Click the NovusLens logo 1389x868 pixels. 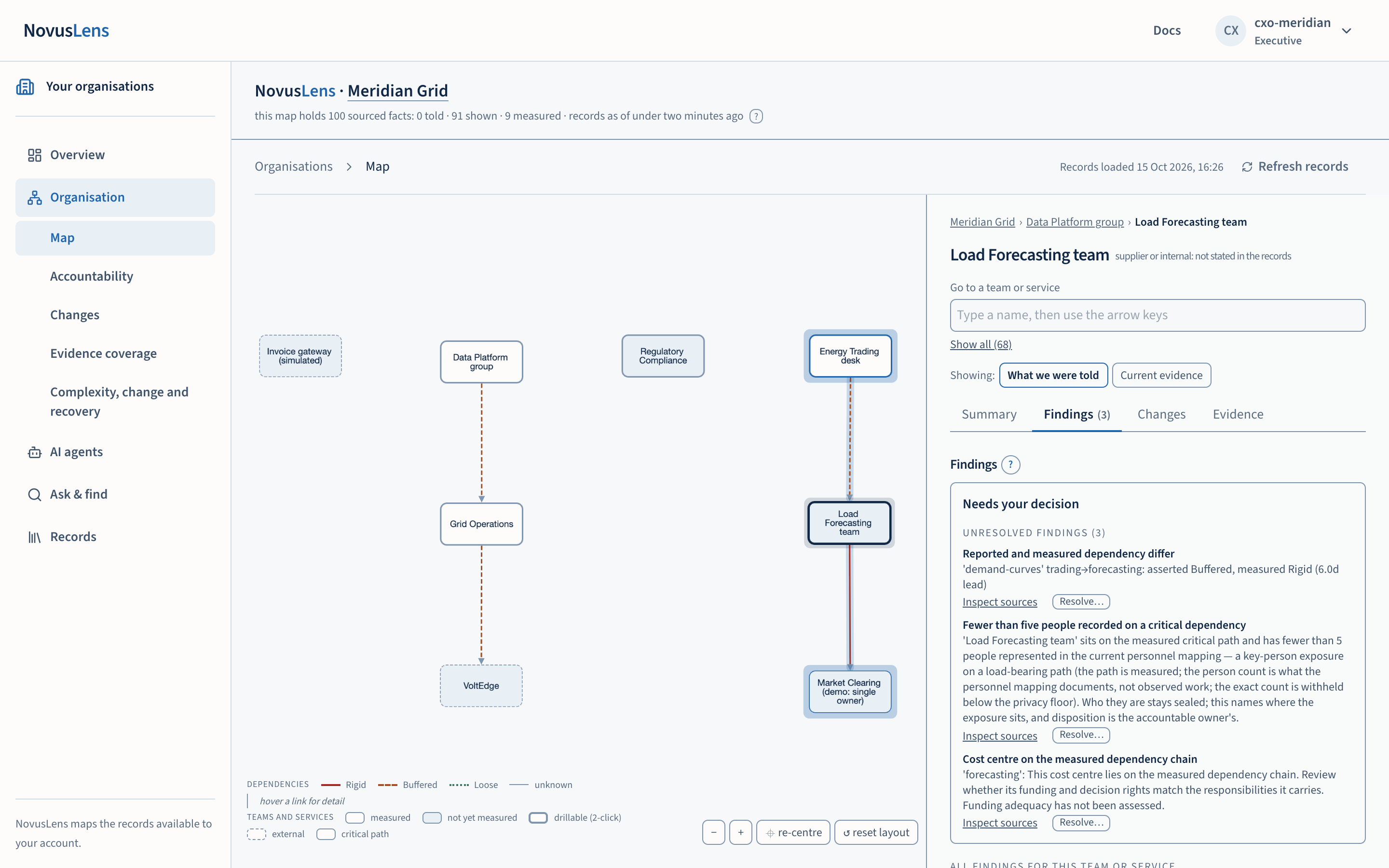[x=67, y=30]
